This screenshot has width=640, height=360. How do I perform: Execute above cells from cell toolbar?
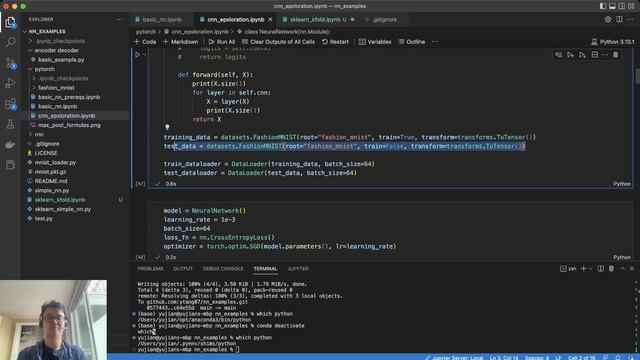(x=570, y=55)
